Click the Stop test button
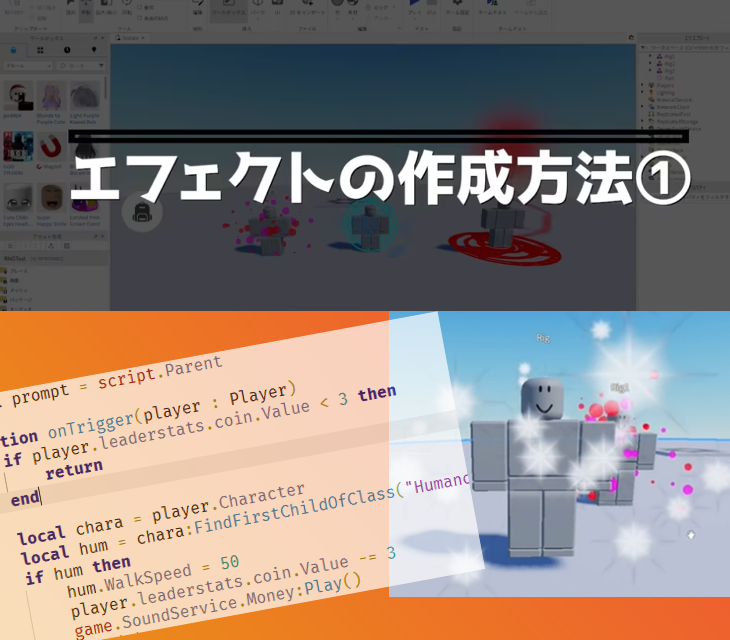 [x=432, y=8]
